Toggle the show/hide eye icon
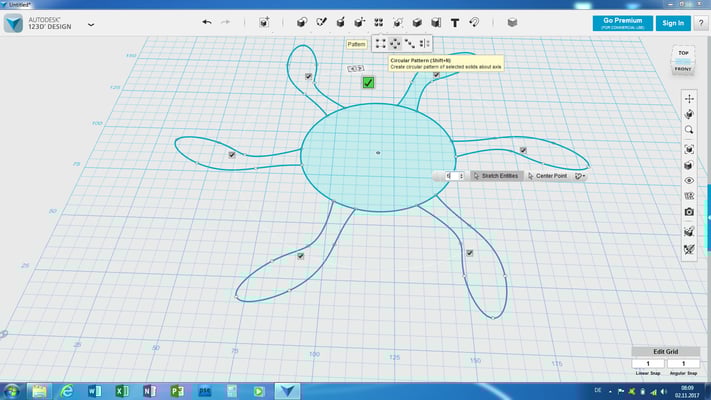The image size is (711, 400). [689, 180]
